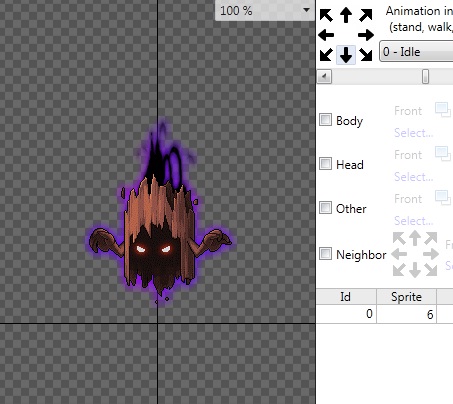The image size is (453, 404).
Task: Select the right direction arrow
Action: [366, 35]
